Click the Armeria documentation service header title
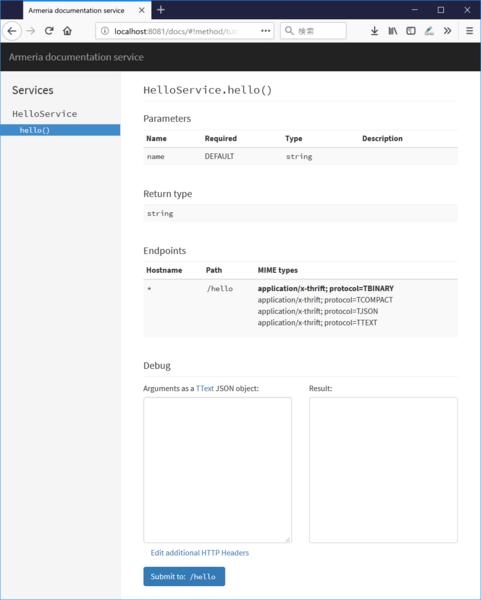Image resolution: width=481 pixels, height=600 pixels. tap(76, 57)
